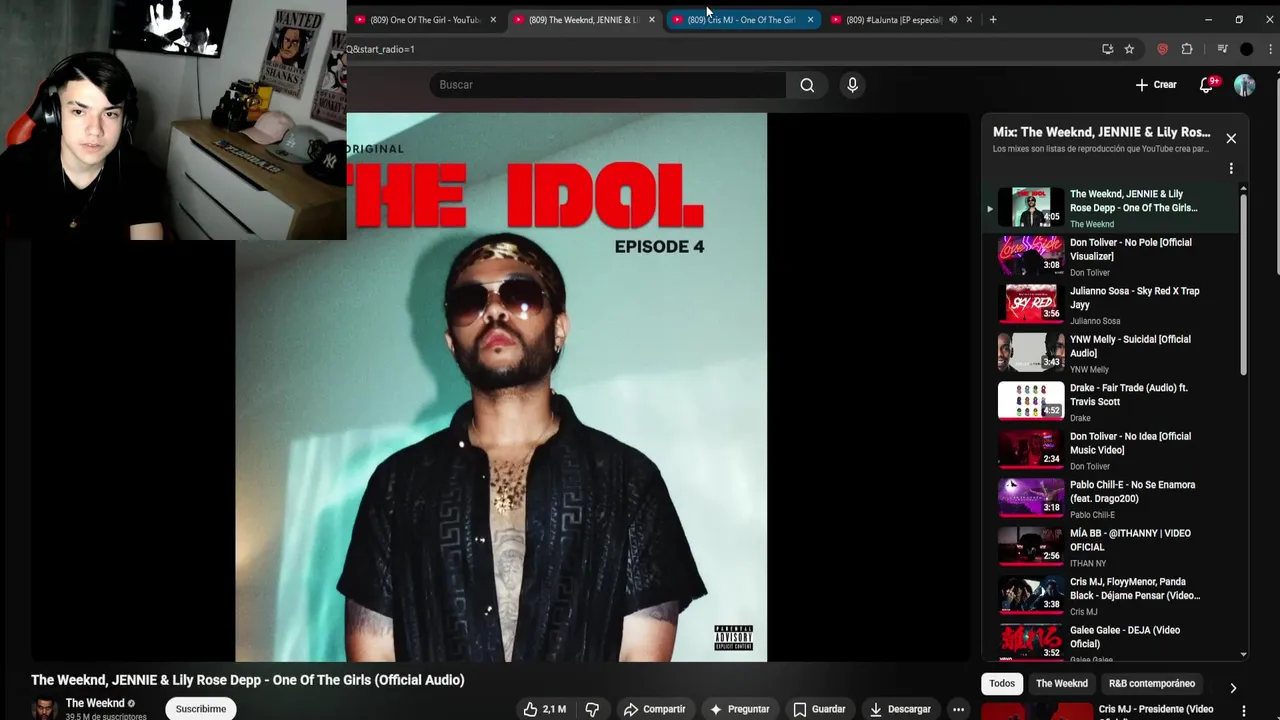Open YouTube notifications bell
The height and width of the screenshot is (720, 1280).
(x=1206, y=85)
